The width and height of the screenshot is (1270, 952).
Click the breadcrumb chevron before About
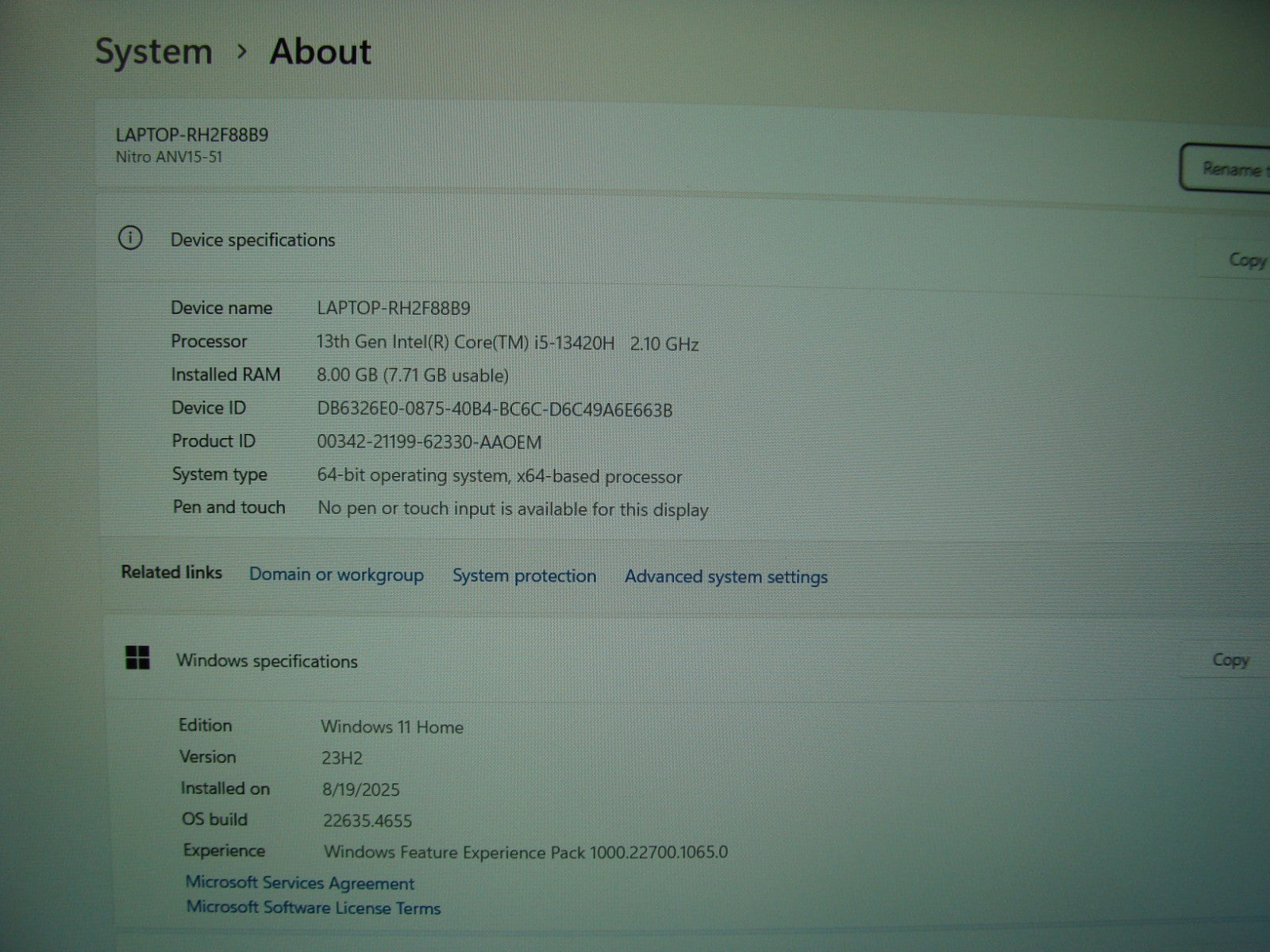click(242, 52)
